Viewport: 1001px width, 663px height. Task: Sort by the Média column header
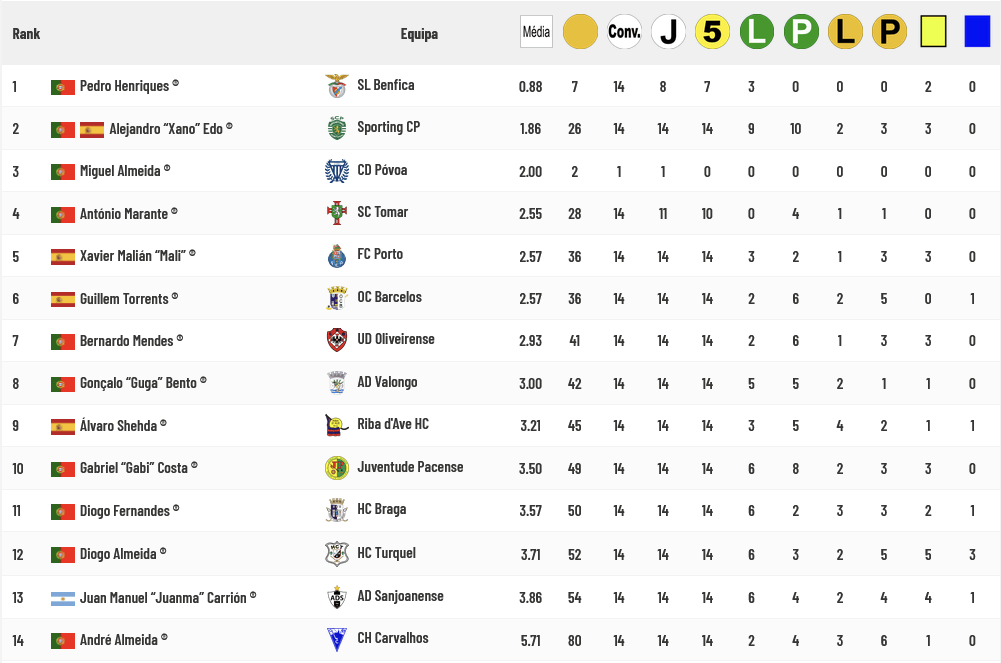(536, 32)
